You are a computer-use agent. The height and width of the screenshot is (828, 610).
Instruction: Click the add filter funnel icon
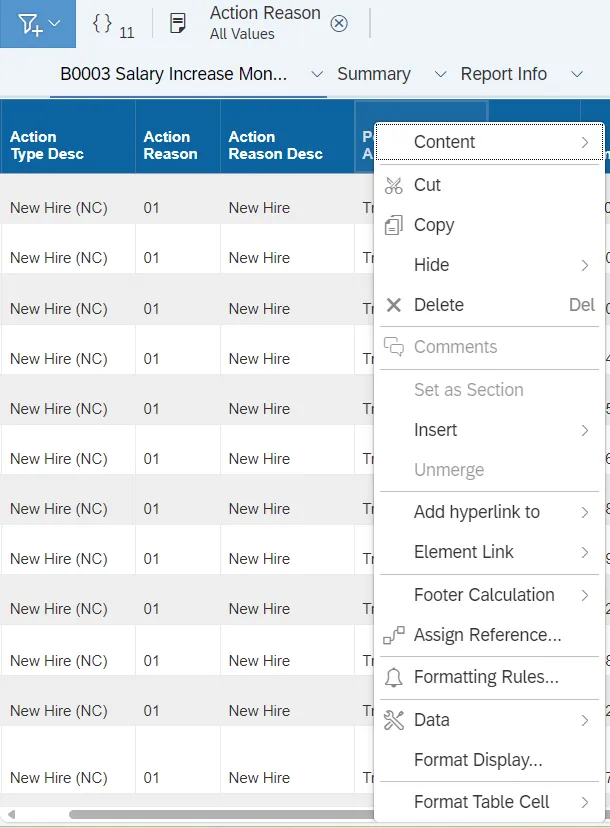(30, 24)
